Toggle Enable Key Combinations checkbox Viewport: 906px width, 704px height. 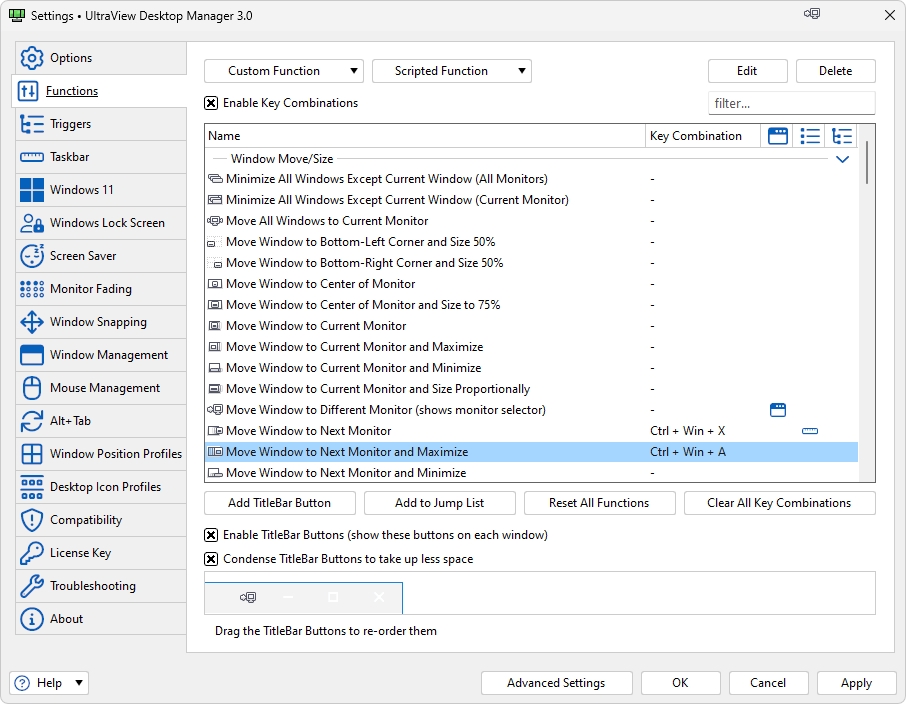pos(211,103)
